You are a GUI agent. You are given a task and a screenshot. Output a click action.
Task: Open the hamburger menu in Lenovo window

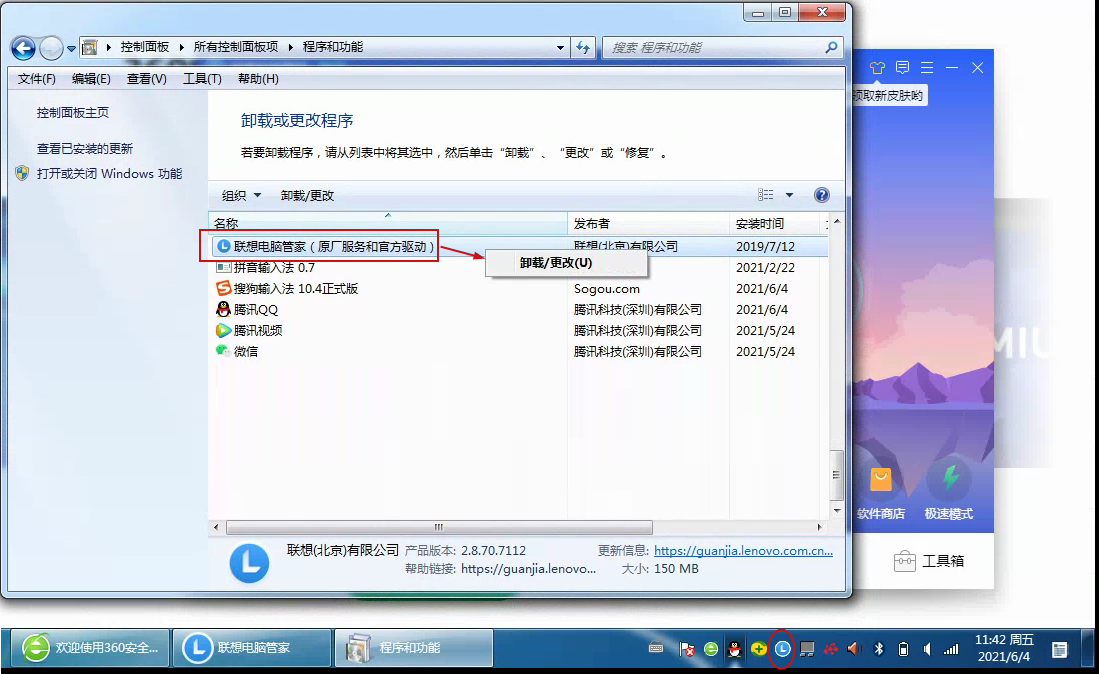(x=927, y=67)
